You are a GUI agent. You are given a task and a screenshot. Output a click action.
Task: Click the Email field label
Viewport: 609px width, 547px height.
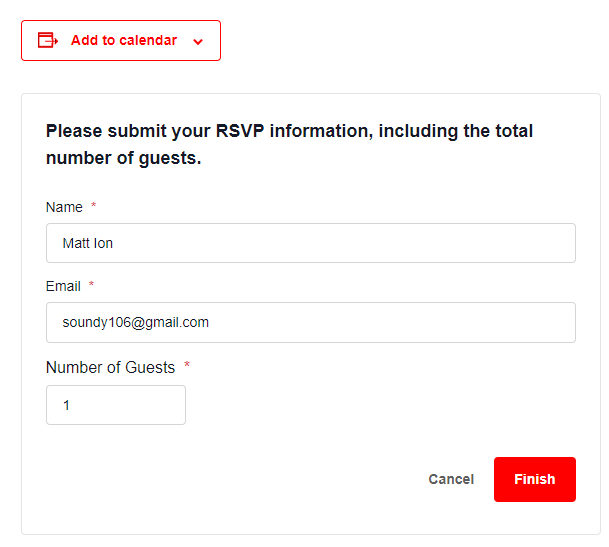63,286
